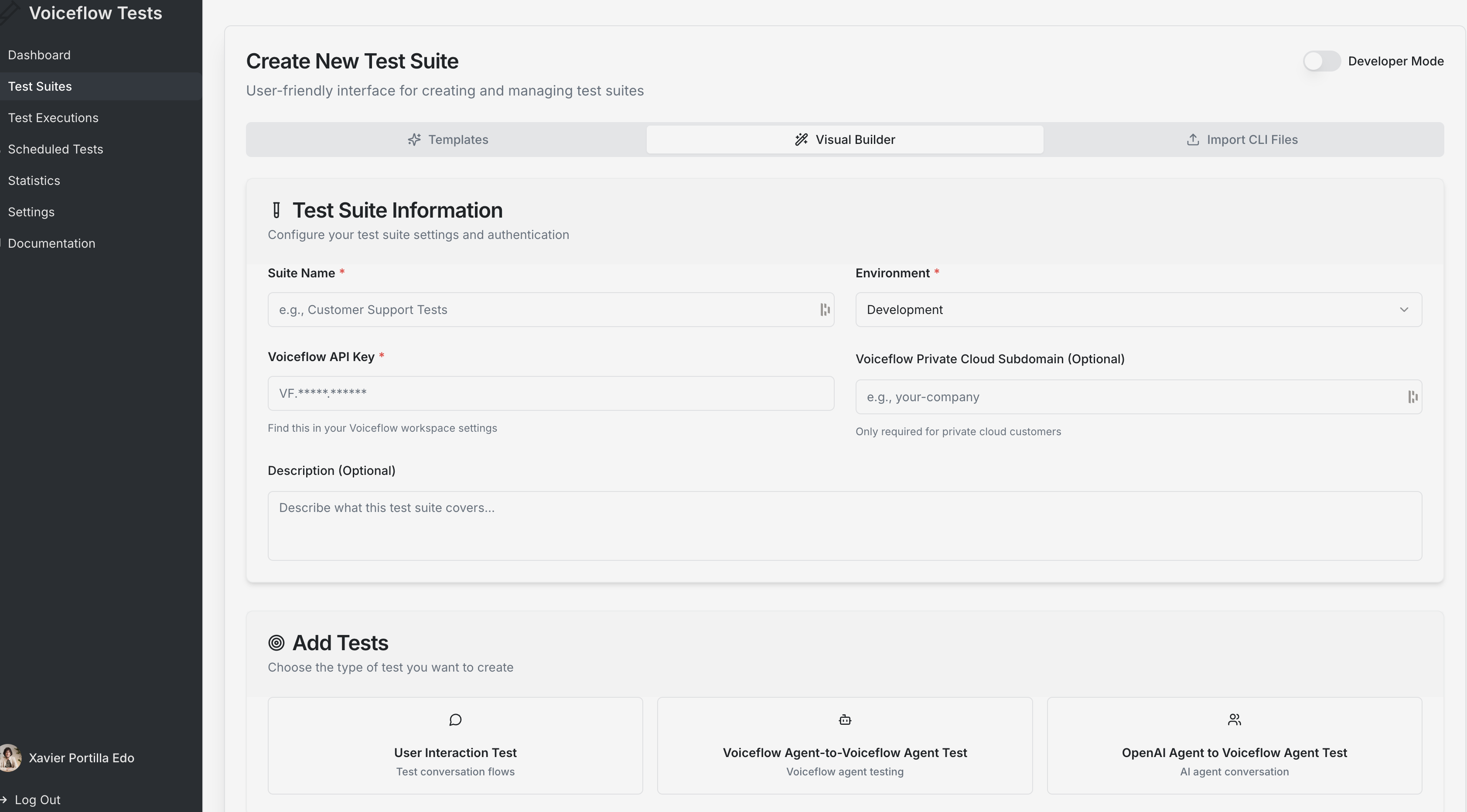Click the logout arrow icon

pos(3,799)
